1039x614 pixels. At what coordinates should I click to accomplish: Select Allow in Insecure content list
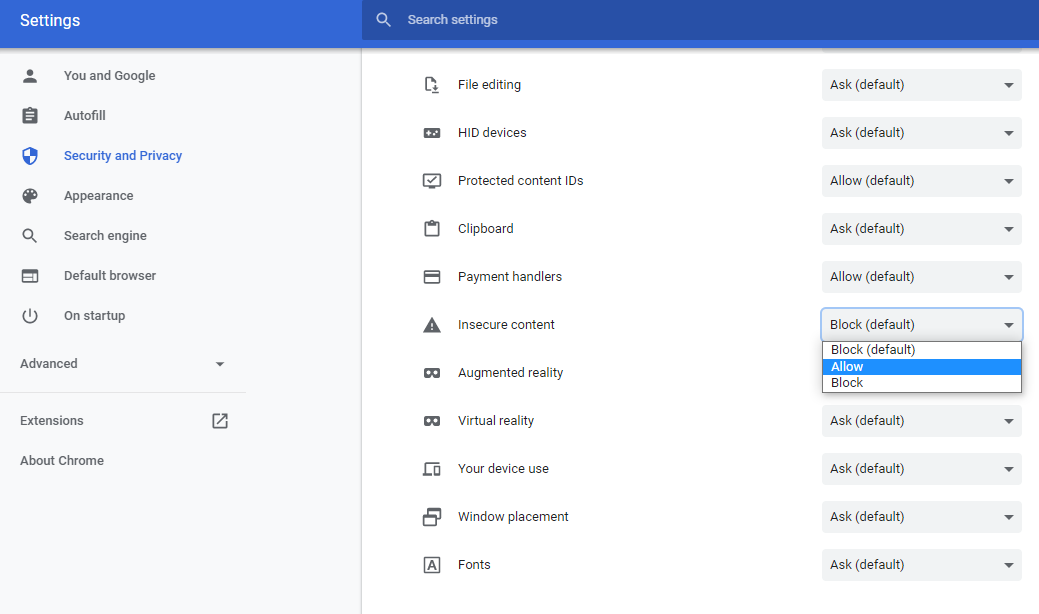(x=922, y=367)
